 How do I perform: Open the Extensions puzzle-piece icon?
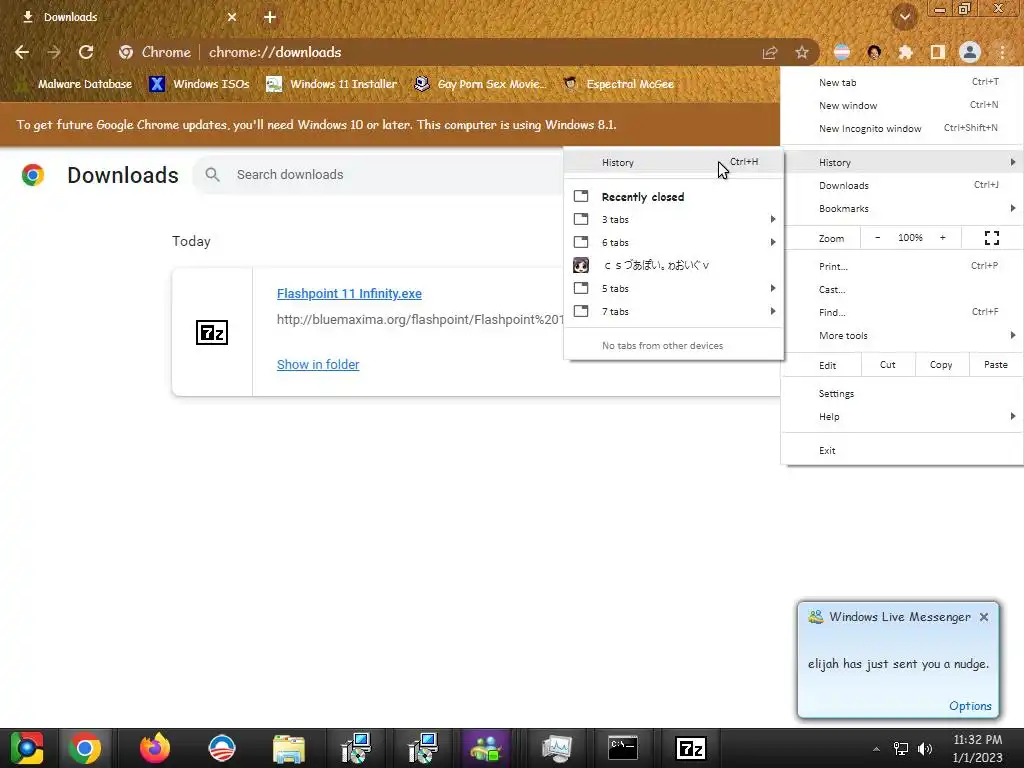(x=905, y=52)
